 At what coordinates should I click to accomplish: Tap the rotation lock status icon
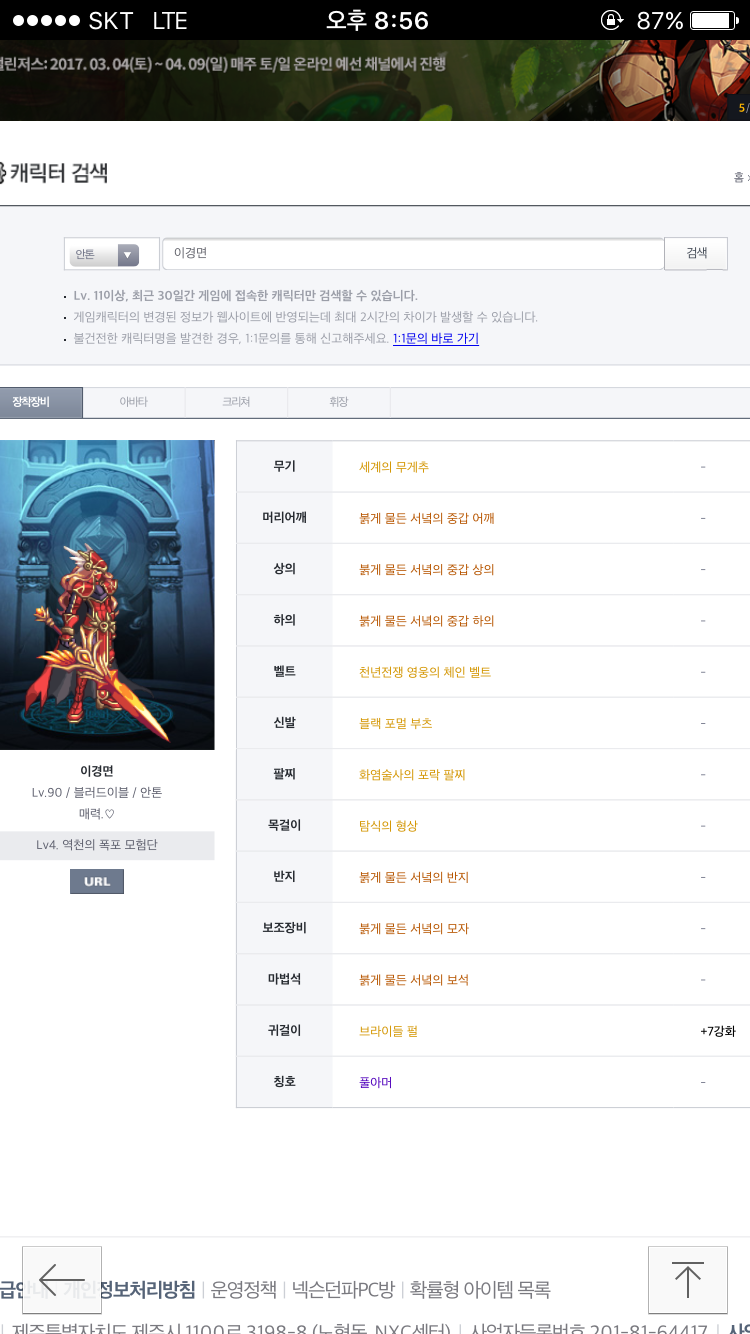(611, 20)
